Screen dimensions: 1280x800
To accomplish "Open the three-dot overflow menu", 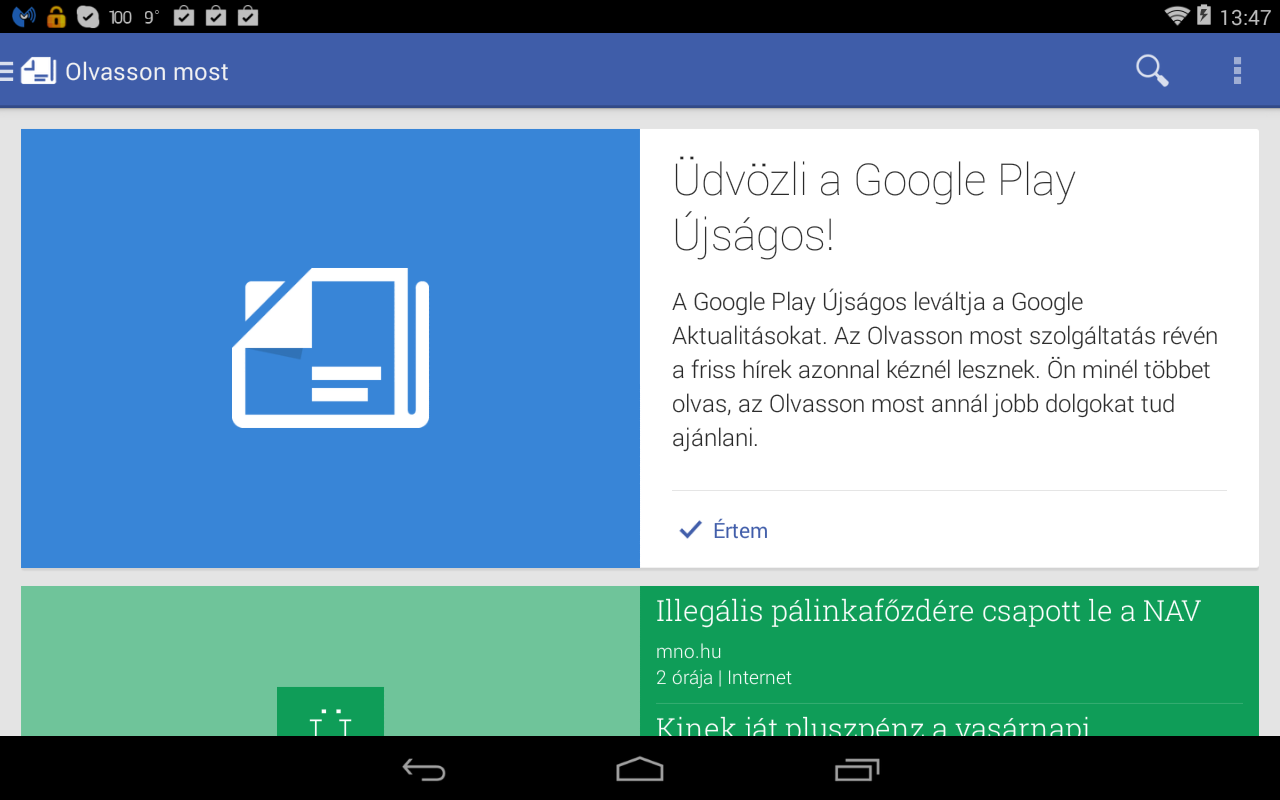I will [1237, 70].
